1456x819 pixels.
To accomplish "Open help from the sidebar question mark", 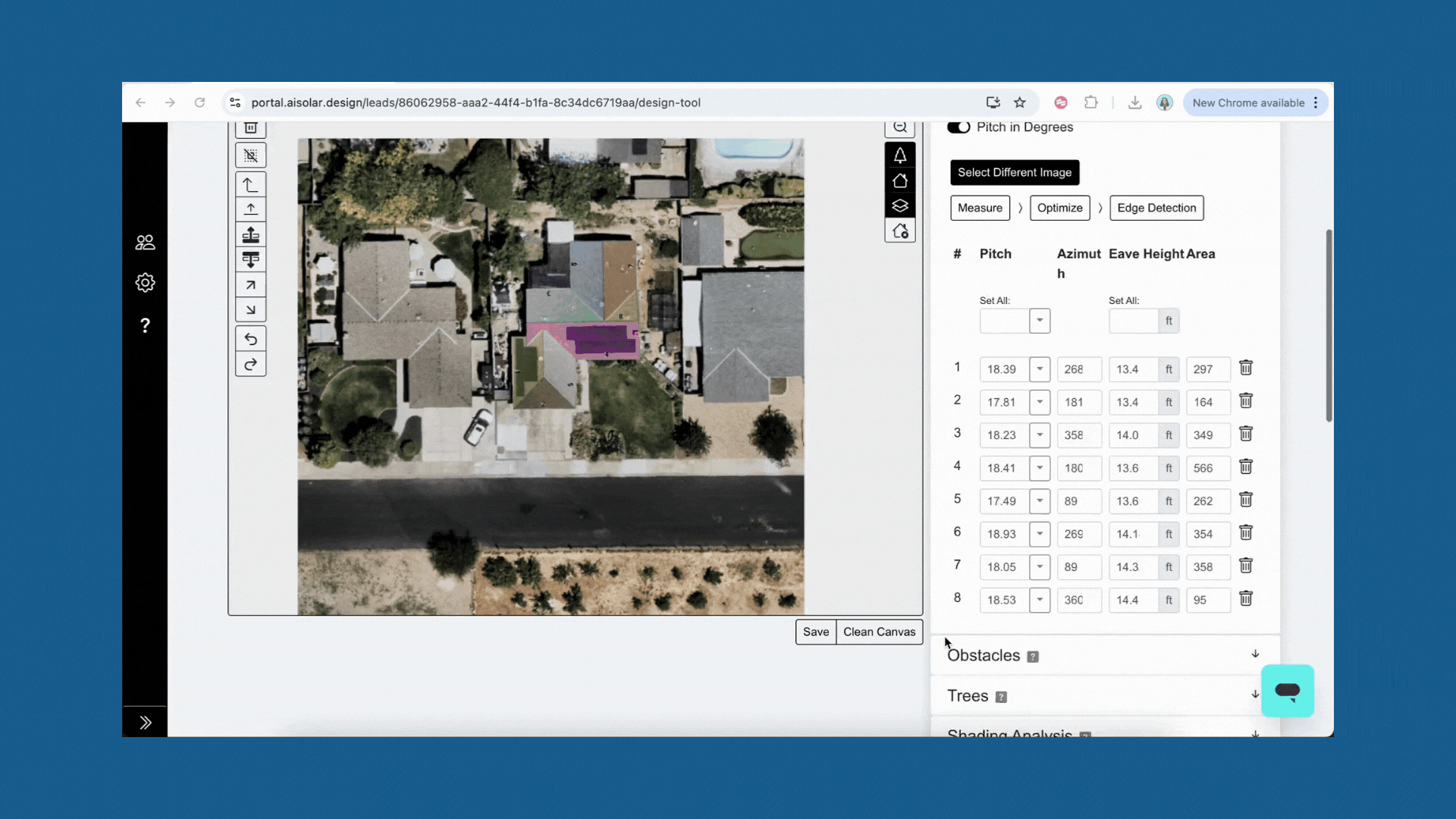I will 145,325.
